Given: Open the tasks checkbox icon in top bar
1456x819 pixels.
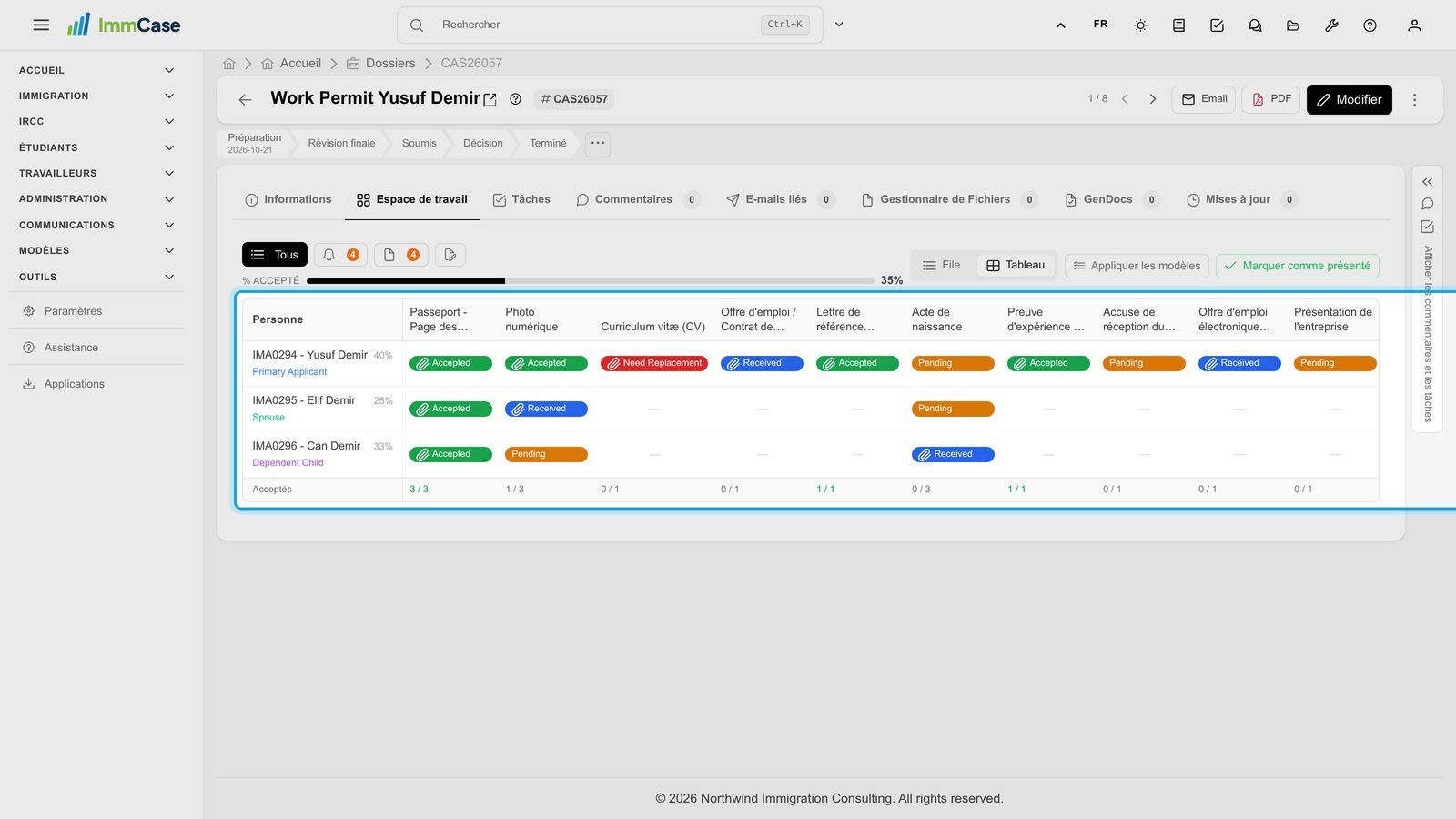Looking at the screenshot, I should coord(1217,25).
